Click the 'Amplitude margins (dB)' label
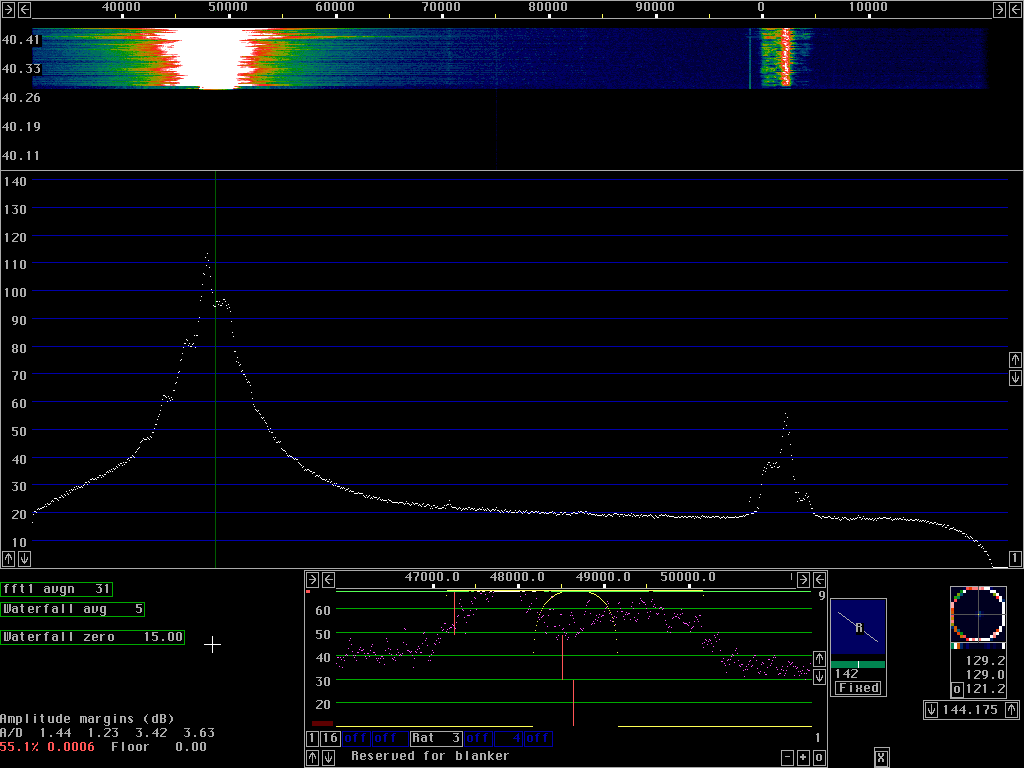The height and width of the screenshot is (768, 1024). (x=87, y=719)
